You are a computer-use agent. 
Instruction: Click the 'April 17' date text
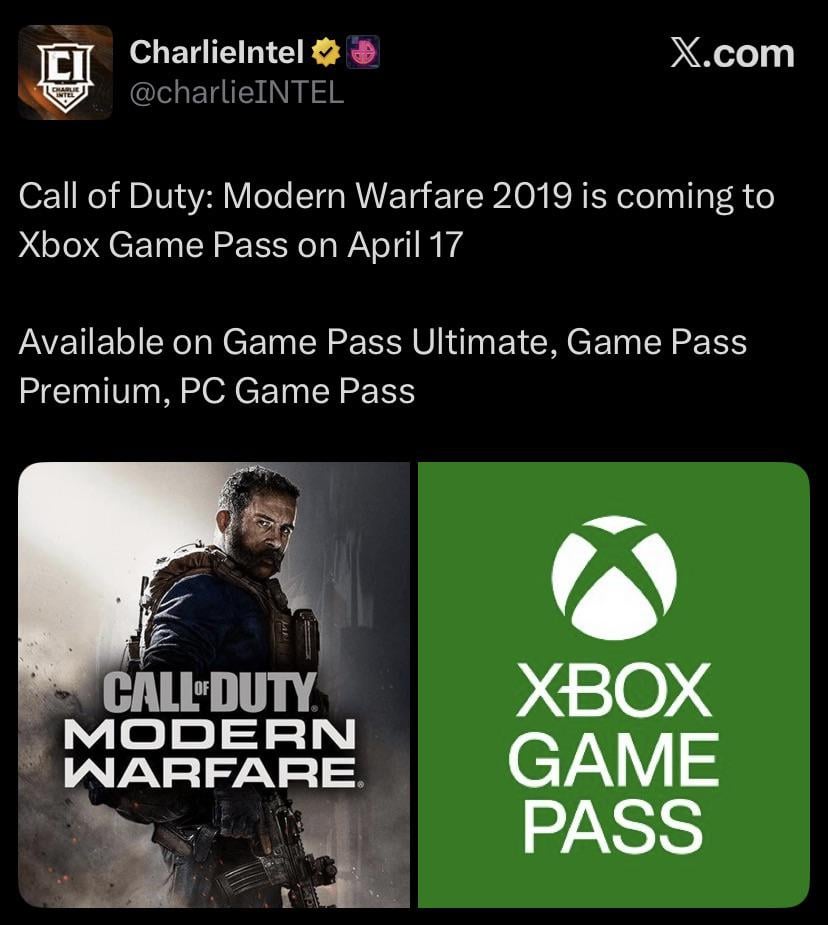point(405,245)
